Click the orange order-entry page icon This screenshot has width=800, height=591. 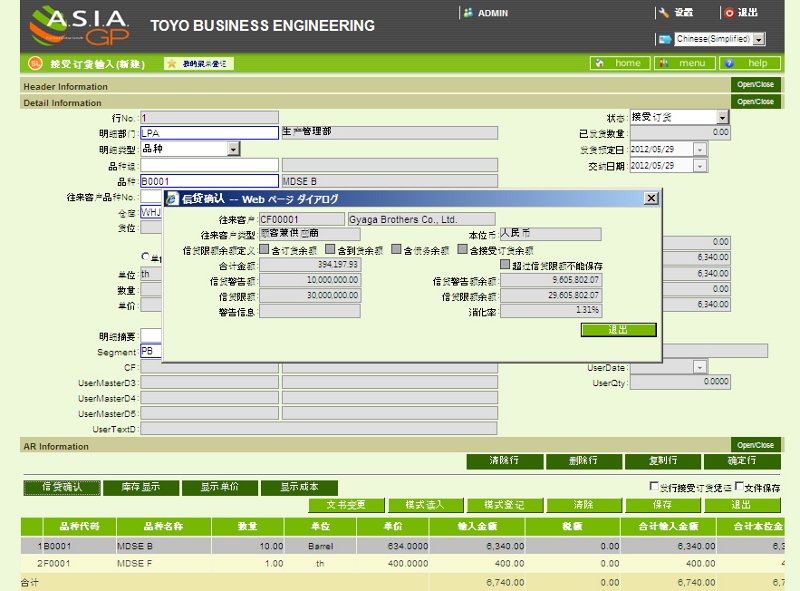tap(35, 63)
